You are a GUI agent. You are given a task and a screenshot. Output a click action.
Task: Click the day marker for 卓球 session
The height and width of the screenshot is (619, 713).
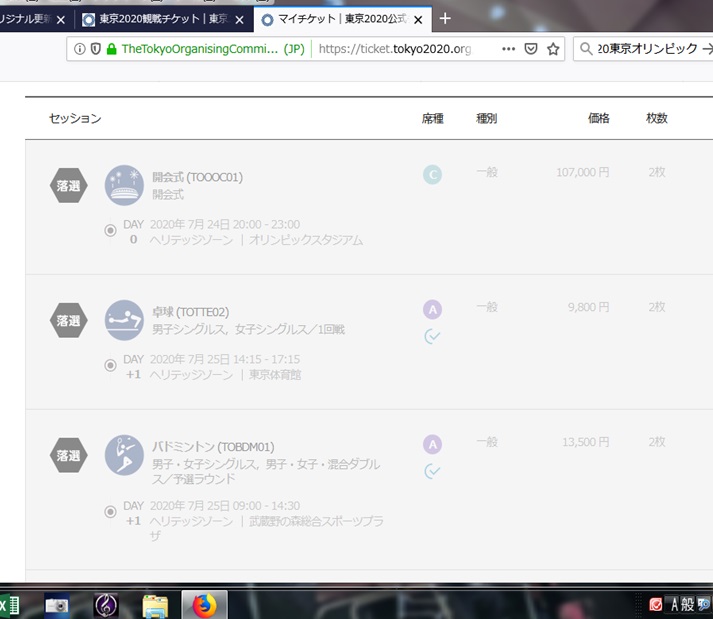pos(110,365)
